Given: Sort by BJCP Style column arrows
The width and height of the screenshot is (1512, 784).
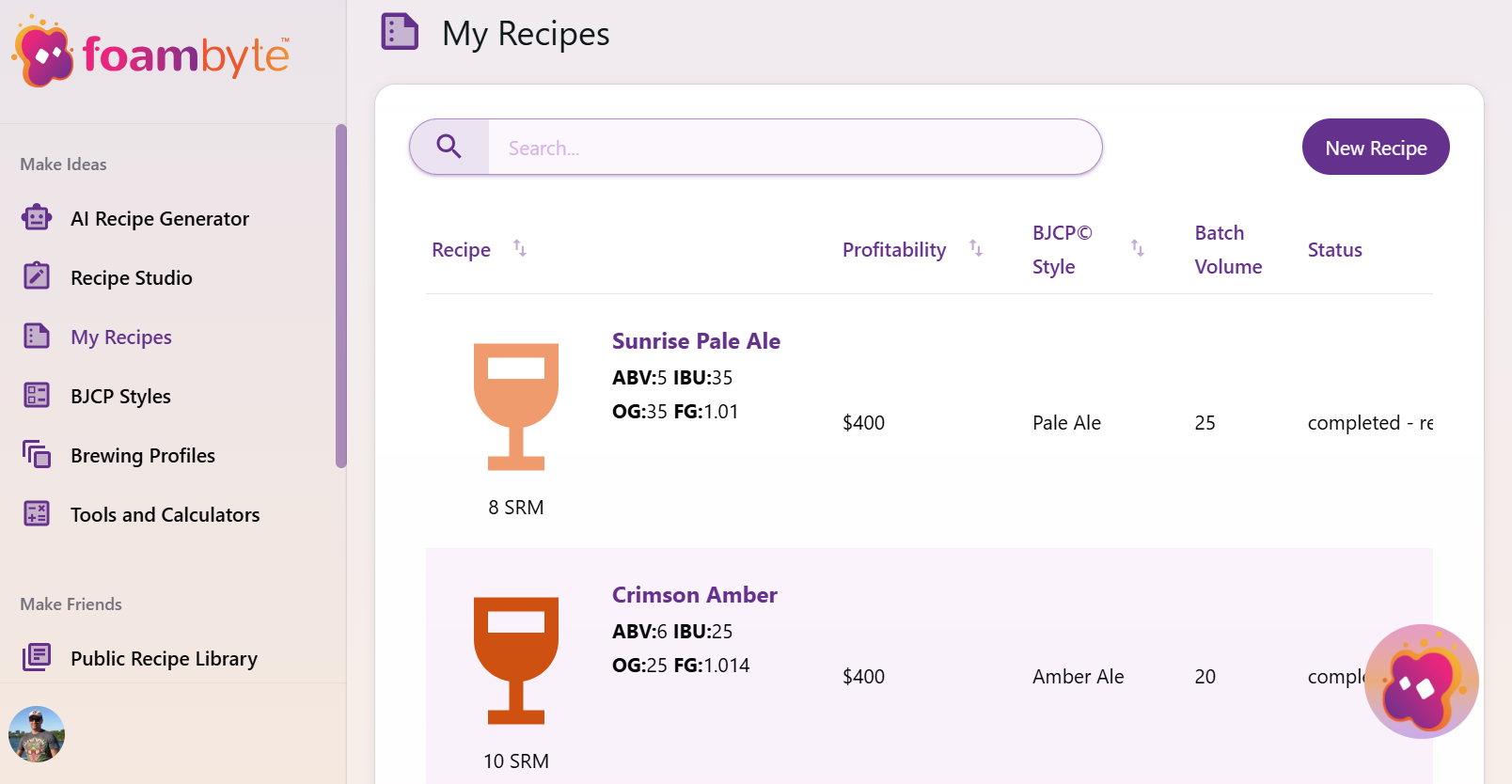Looking at the screenshot, I should (1137, 248).
